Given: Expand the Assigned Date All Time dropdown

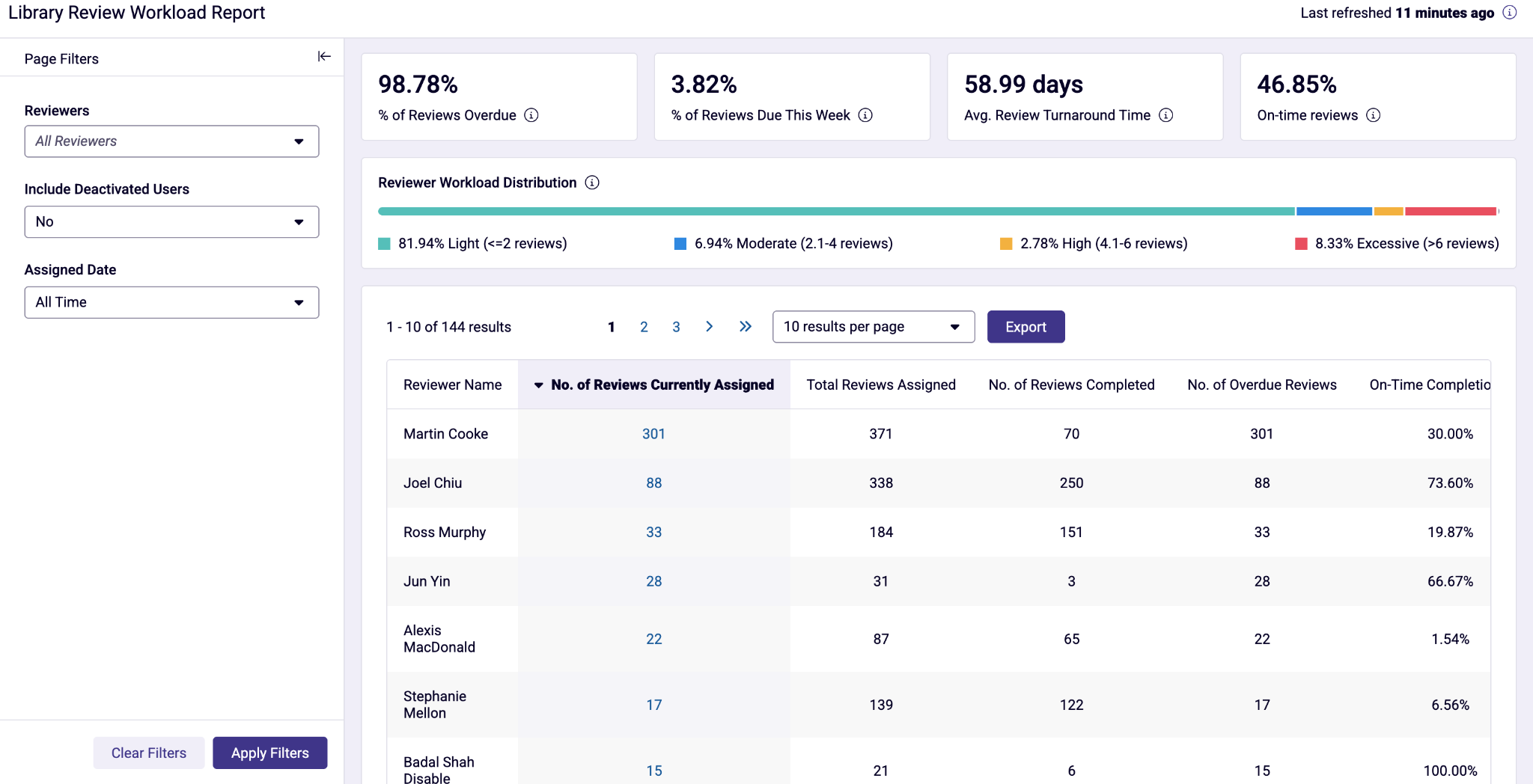Looking at the screenshot, I should pyautogui.click(x=171, y=302).
